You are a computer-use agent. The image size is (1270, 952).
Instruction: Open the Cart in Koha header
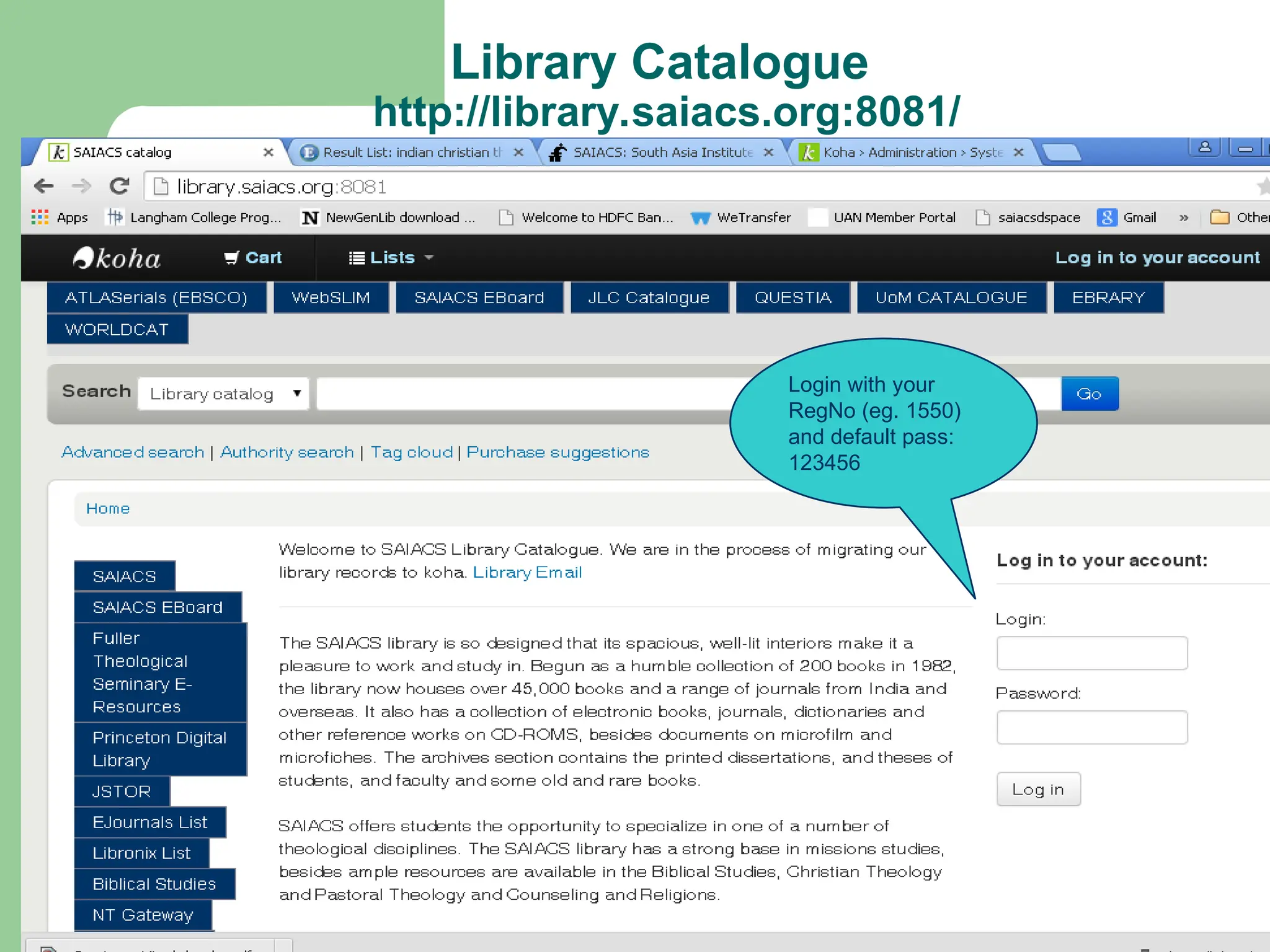253,258
